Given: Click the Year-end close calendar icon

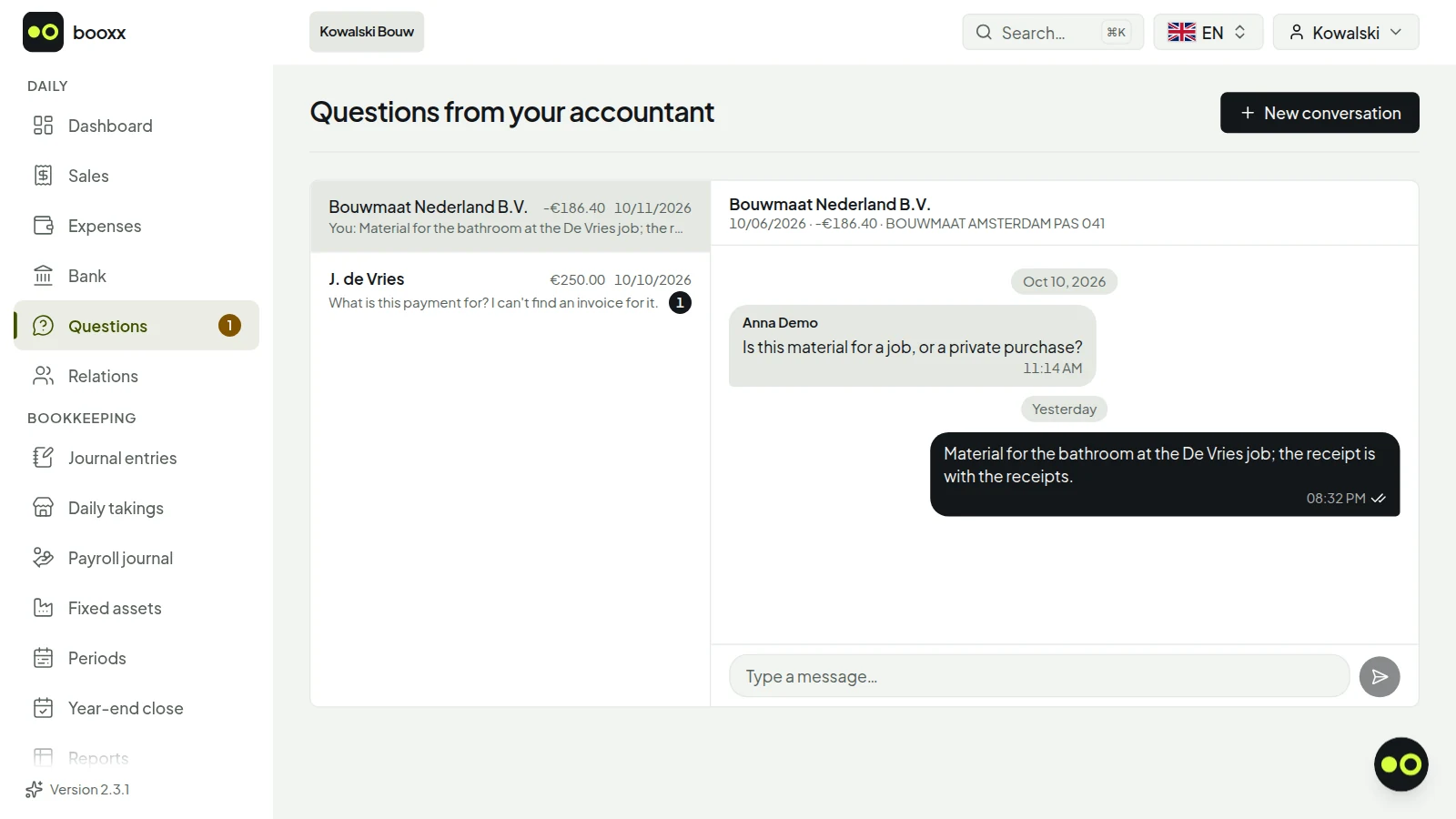Looking at the screenshot, I should click(x=43, y=708).
